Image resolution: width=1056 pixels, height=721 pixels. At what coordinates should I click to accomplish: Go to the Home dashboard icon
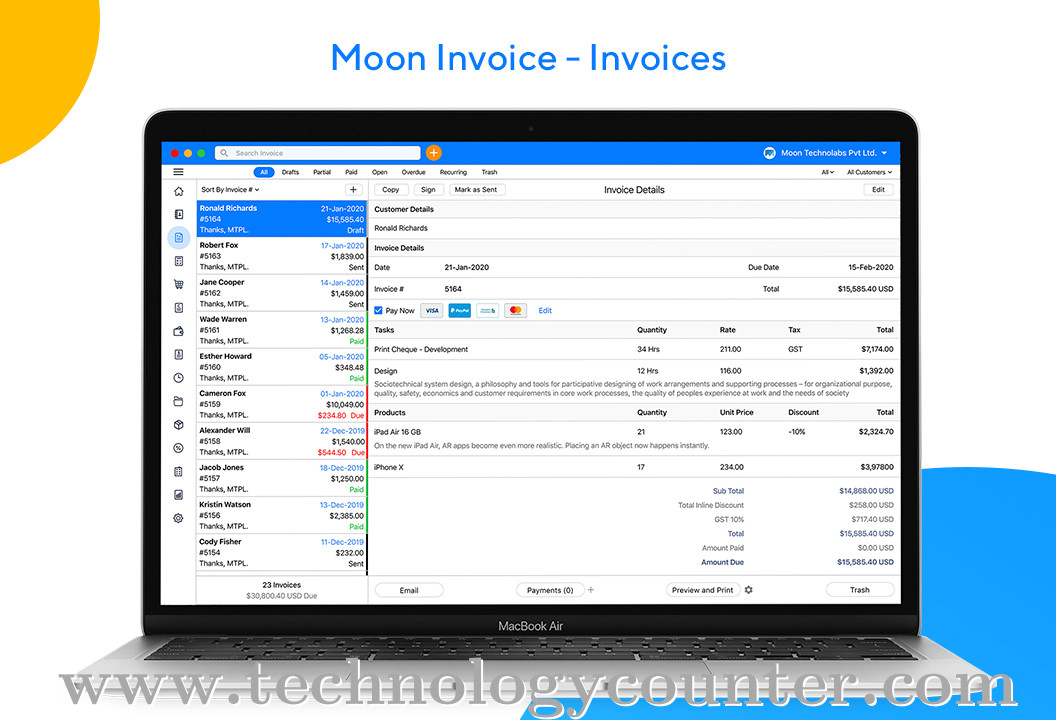click(178, 191)
